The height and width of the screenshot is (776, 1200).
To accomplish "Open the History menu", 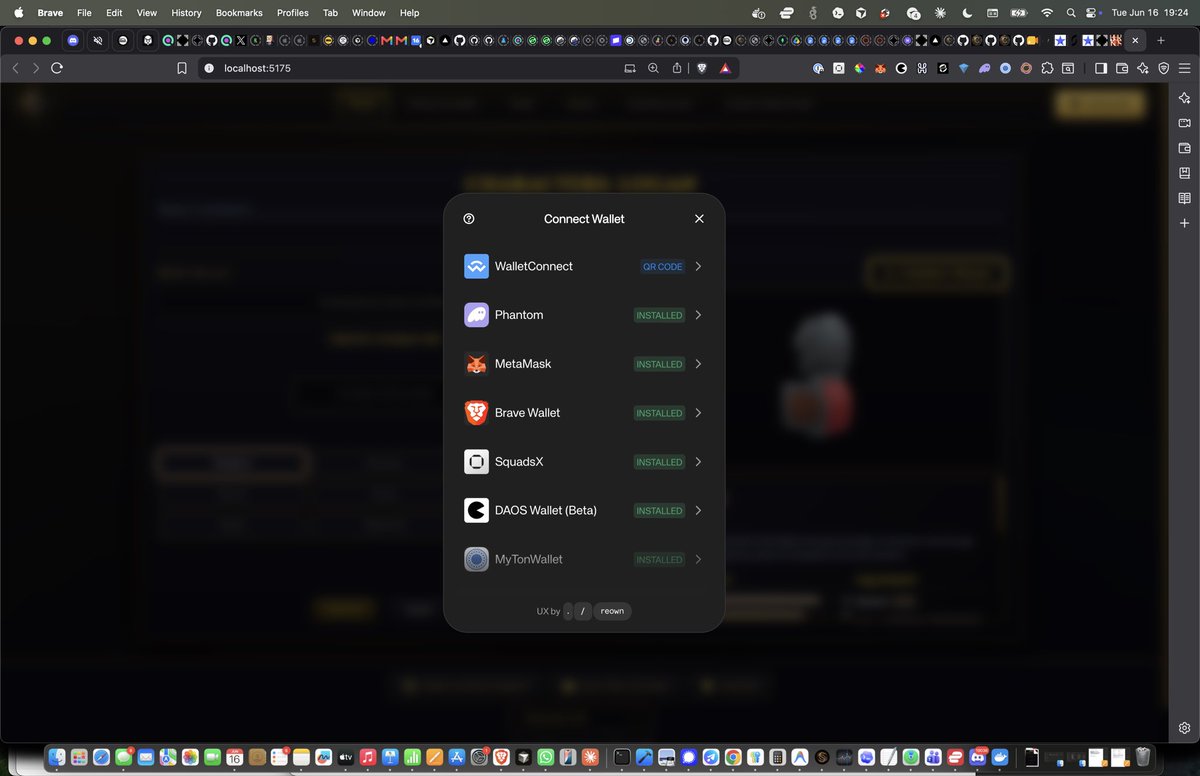I will click(x=186, y=13).
